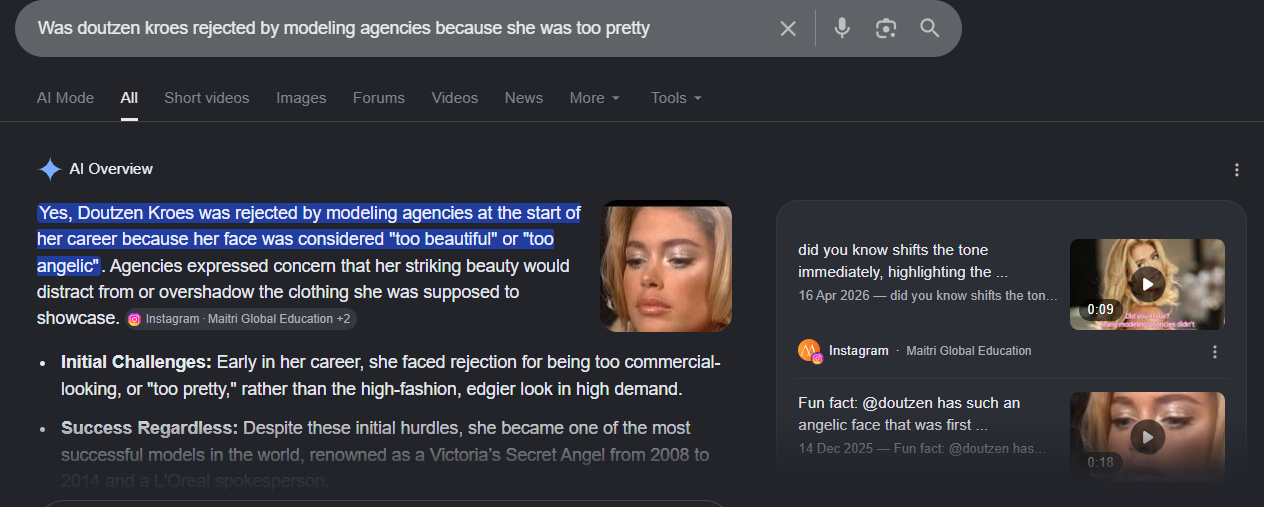
Task: Click the 'Success Regardless:' bullet text
Action: [150, 428]
